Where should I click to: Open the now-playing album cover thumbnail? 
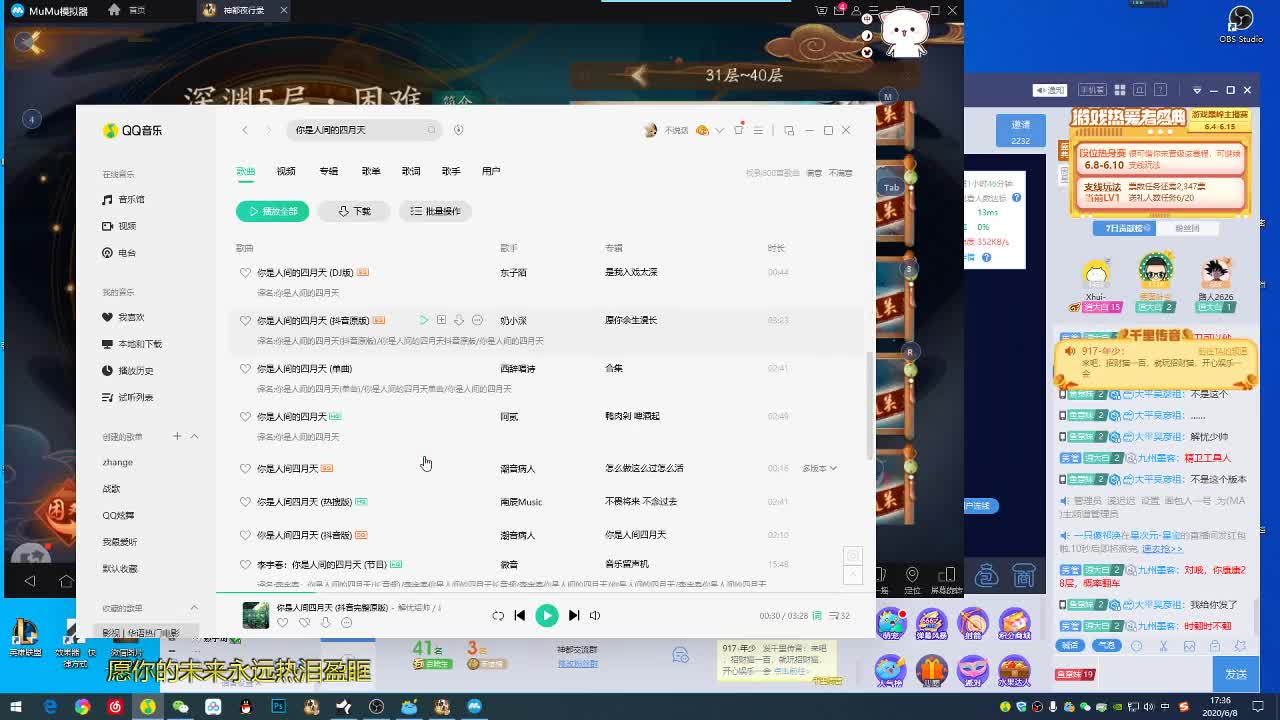point(256,615)
